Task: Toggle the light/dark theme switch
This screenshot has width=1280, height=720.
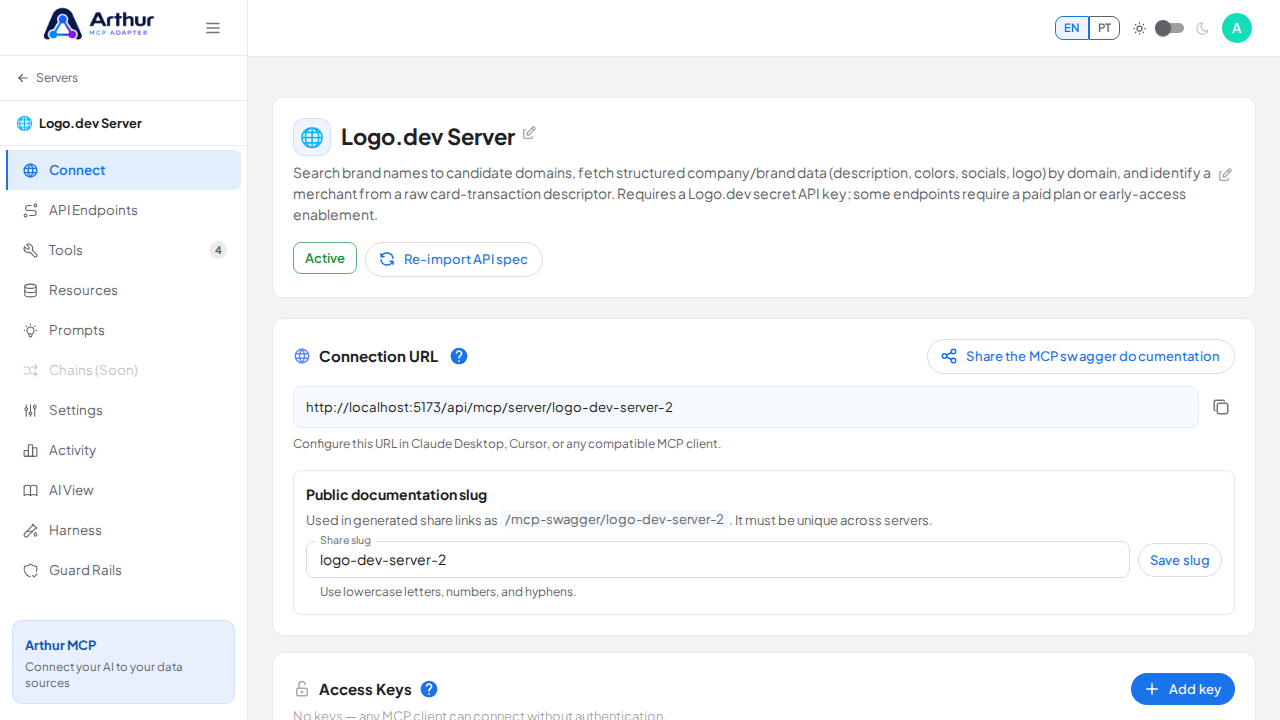Action: pyautogui.click(x=1170, y=28)
